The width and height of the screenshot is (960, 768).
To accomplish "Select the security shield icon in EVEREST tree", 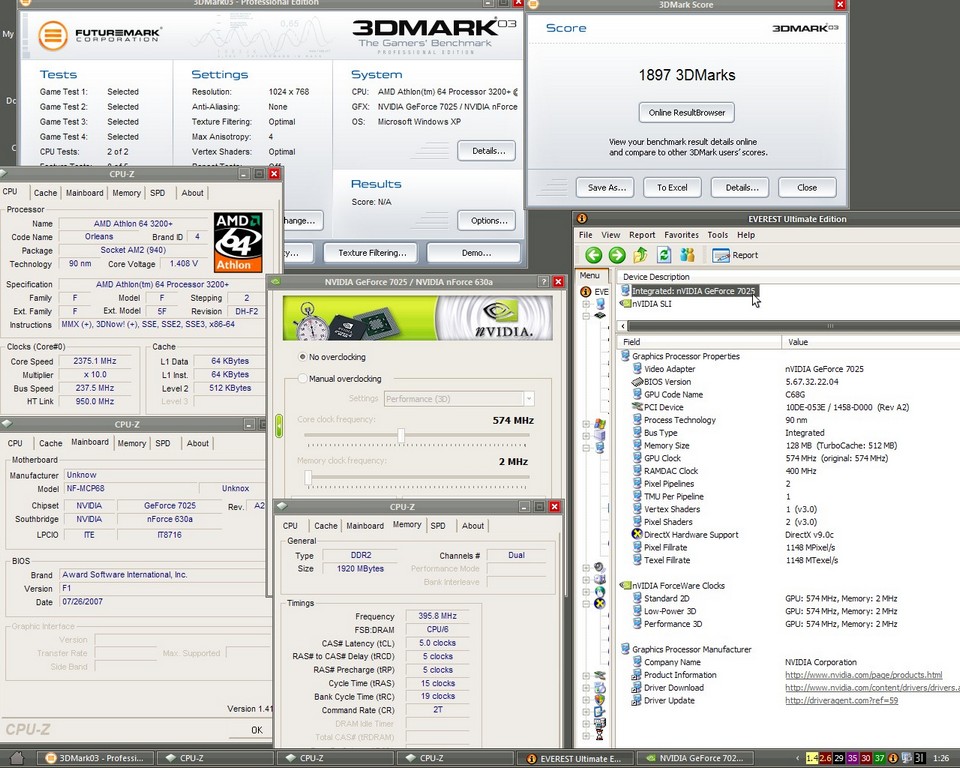I will click(599, 699).
